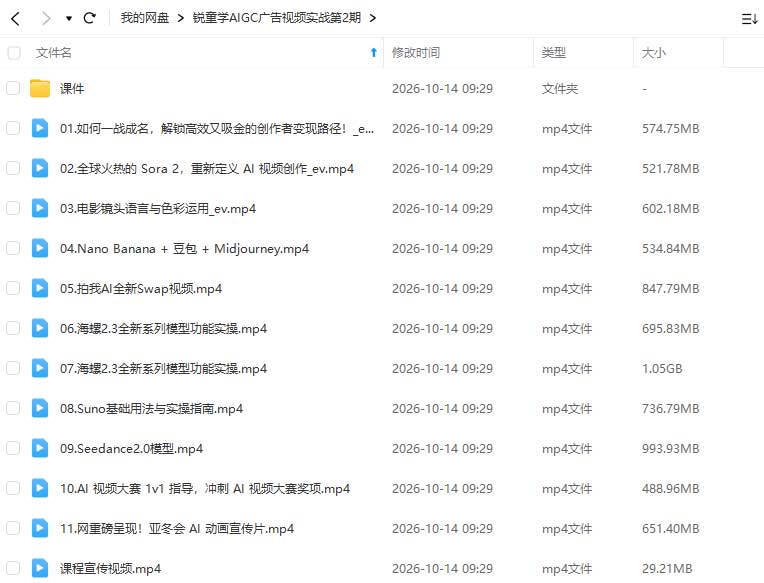Open the sort order menu icon
Image resolution: width=764 pixels, height=583 pixels.
pyautogui.click(x=749, y=19)
